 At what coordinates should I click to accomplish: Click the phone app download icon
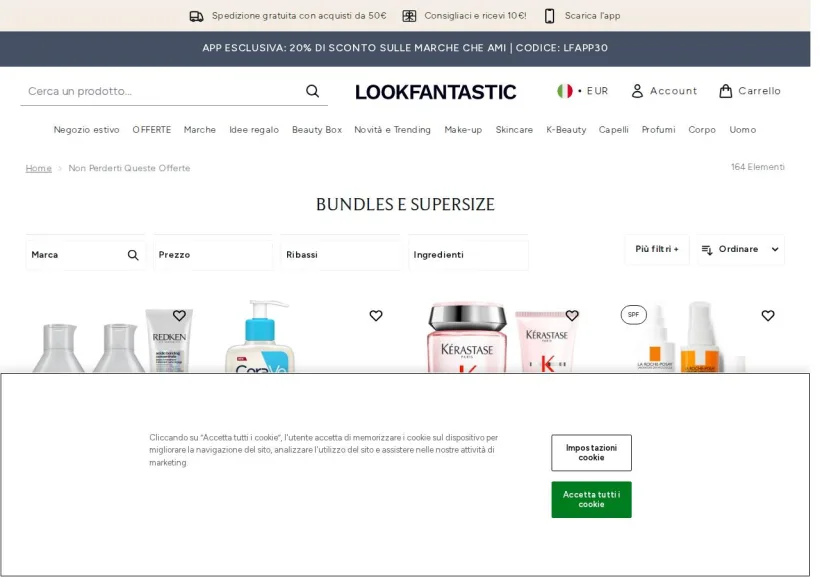[x=549, y=16]
